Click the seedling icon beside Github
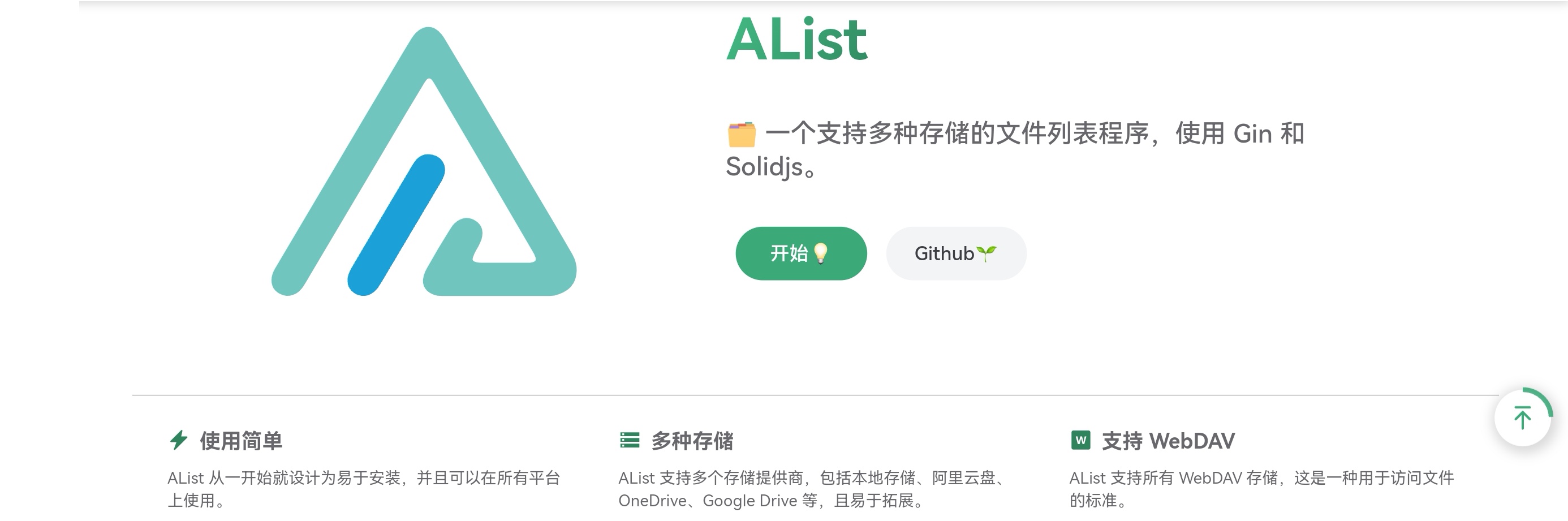1568x521 pixels. point(986,253)
